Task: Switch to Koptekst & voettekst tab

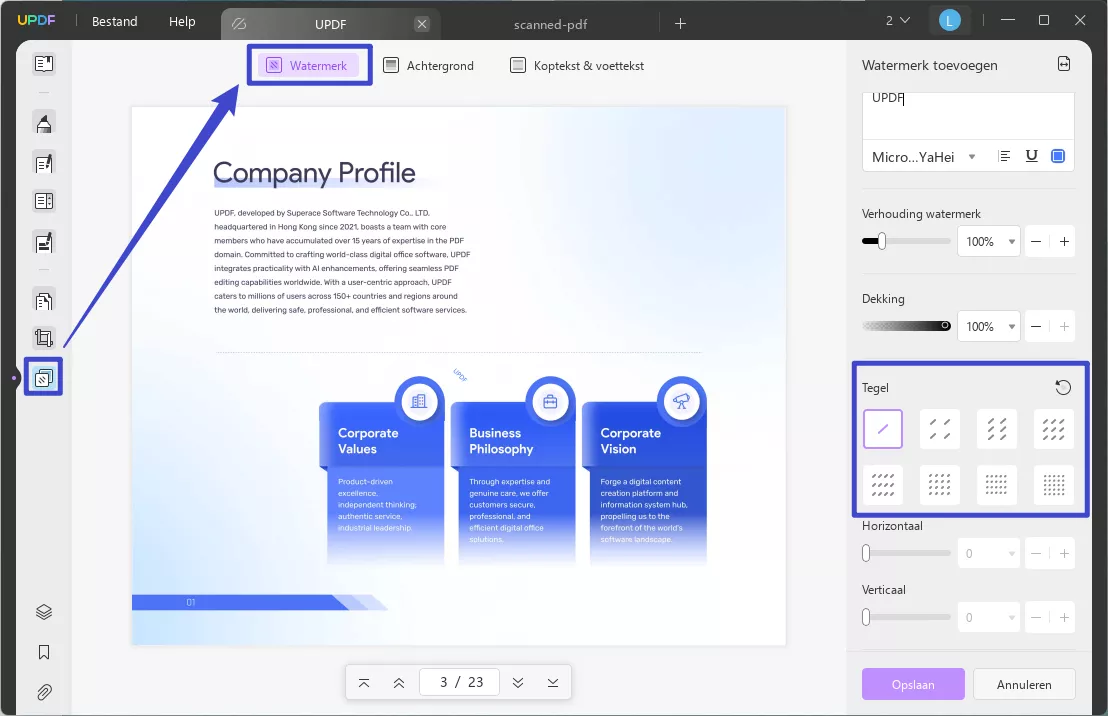Action: [577, 66]
